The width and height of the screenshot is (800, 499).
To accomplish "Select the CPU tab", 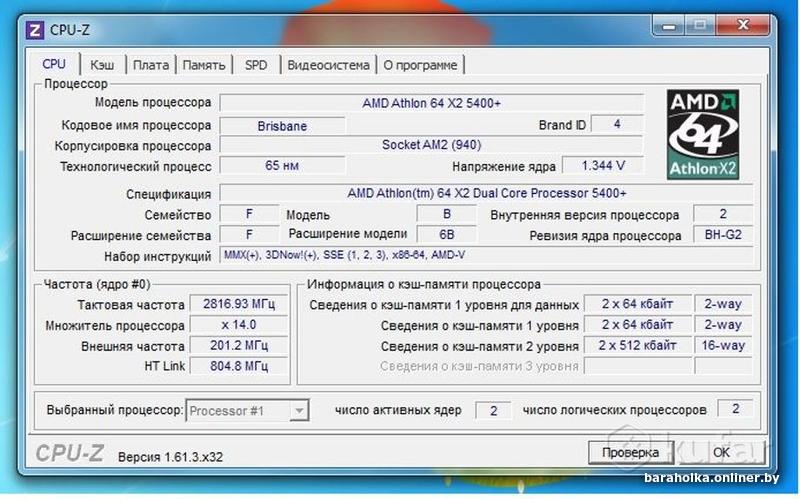I will pos(54,64).
